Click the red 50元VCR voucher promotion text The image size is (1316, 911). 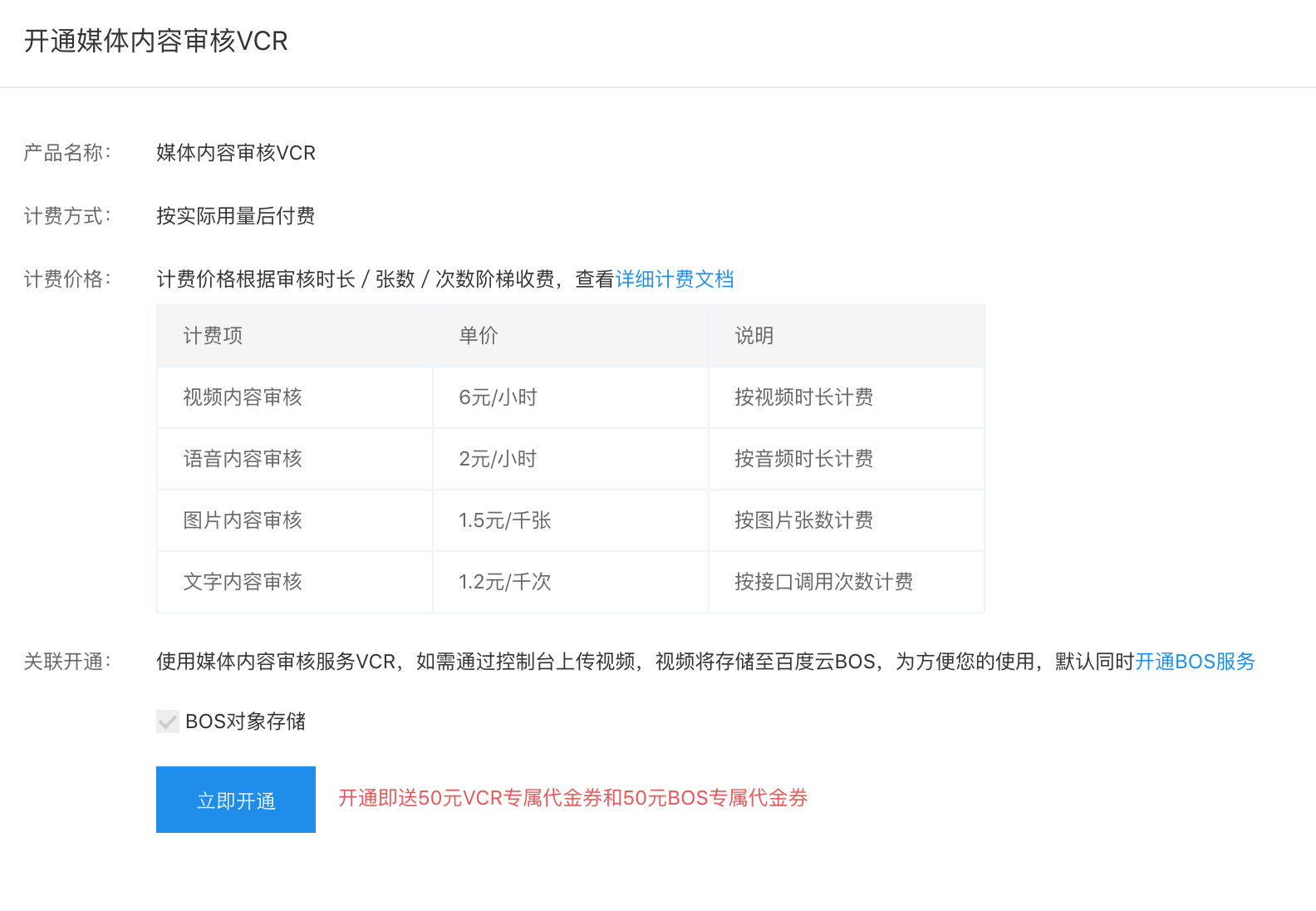click(573, 798)
